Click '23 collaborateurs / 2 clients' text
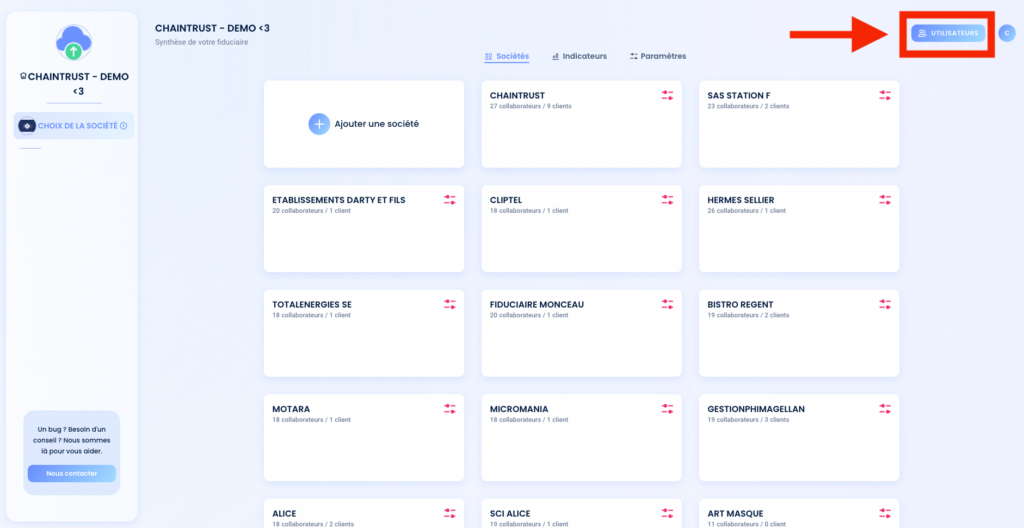This screenshot has width=1024, height=528. (748, 106)
